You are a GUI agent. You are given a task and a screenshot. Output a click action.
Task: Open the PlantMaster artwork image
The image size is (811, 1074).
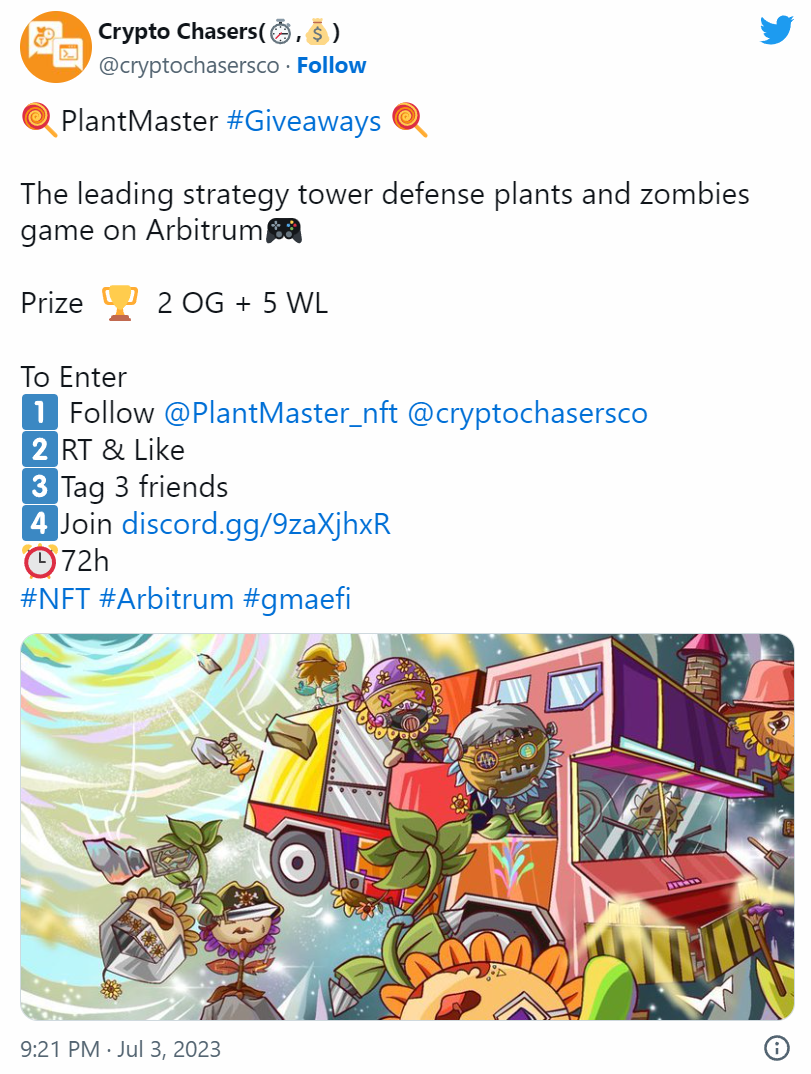click(407, 827)
